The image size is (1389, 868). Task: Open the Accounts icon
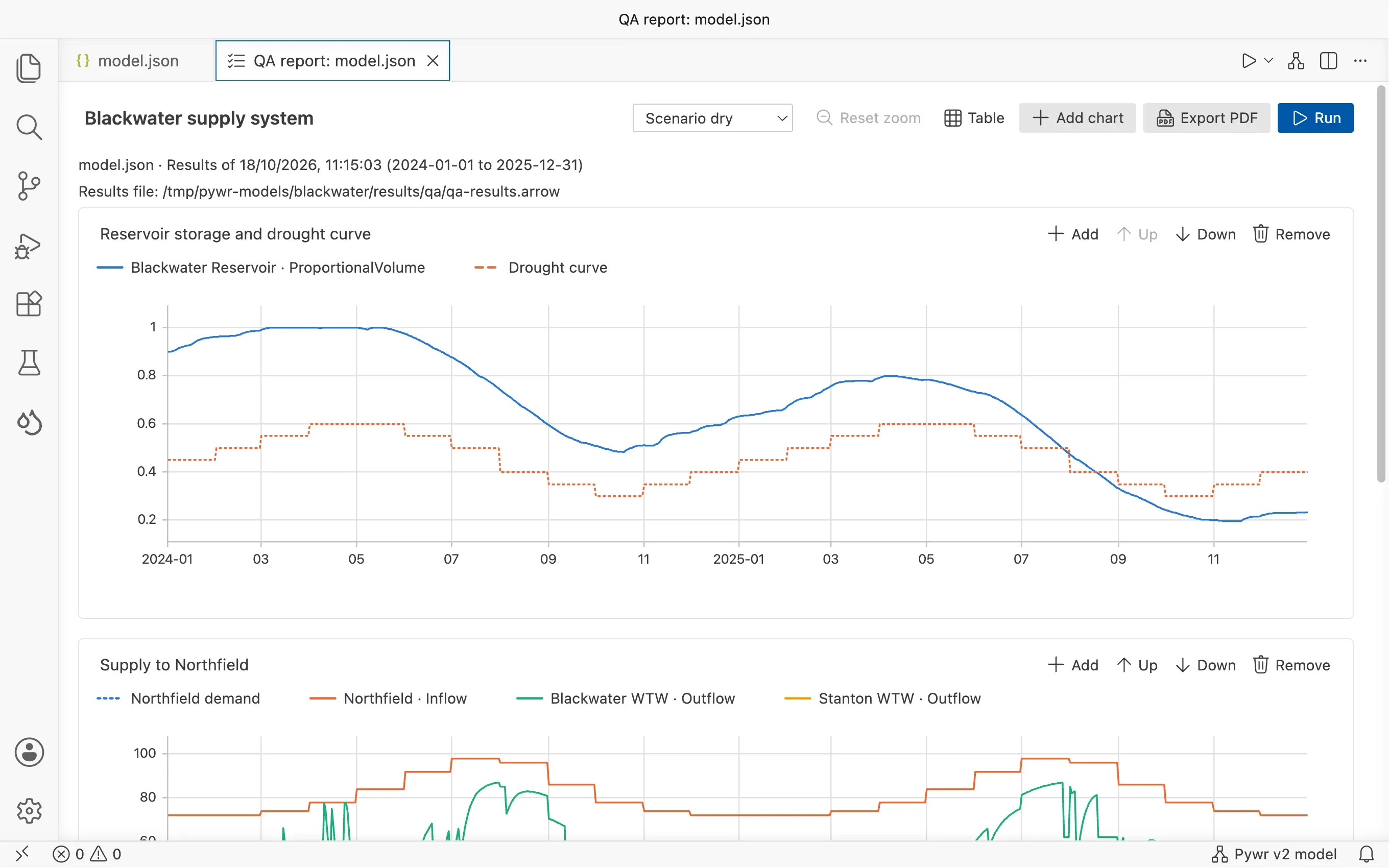(x=29, y=752)
